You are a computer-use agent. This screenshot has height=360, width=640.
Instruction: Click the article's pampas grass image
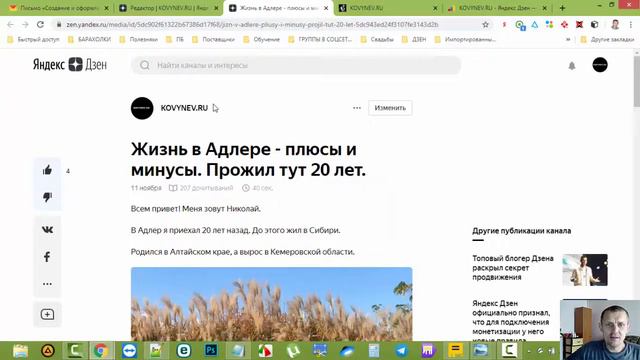(x=271, y=304)
